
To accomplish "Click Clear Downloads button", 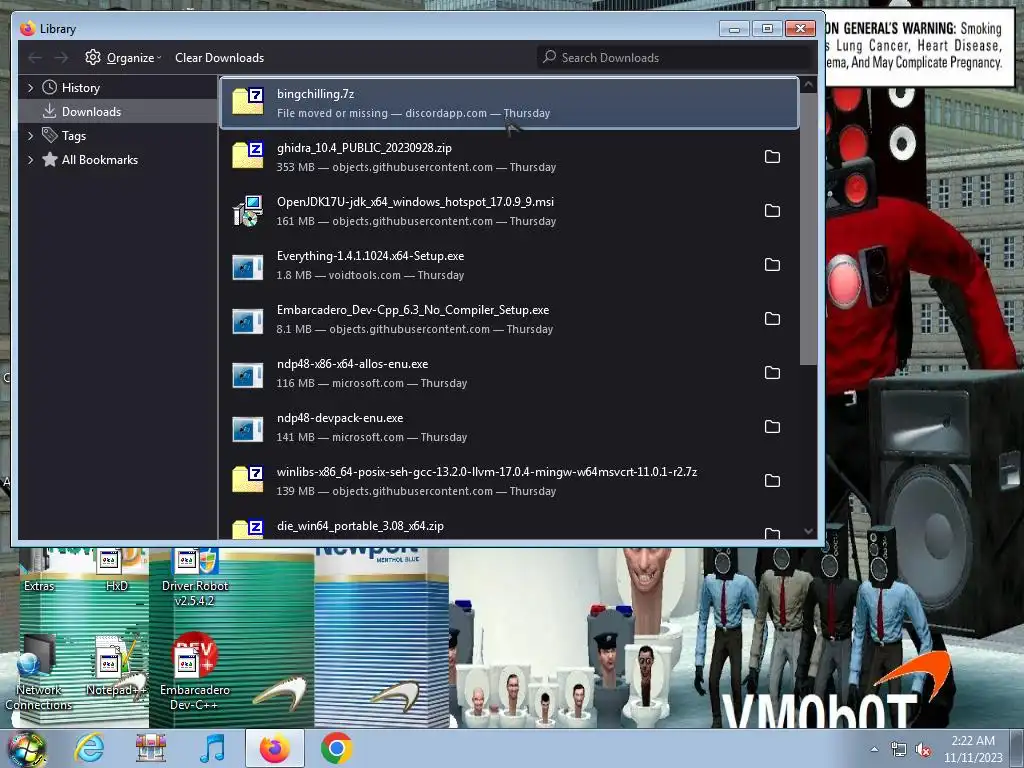I will pos(219,57).
